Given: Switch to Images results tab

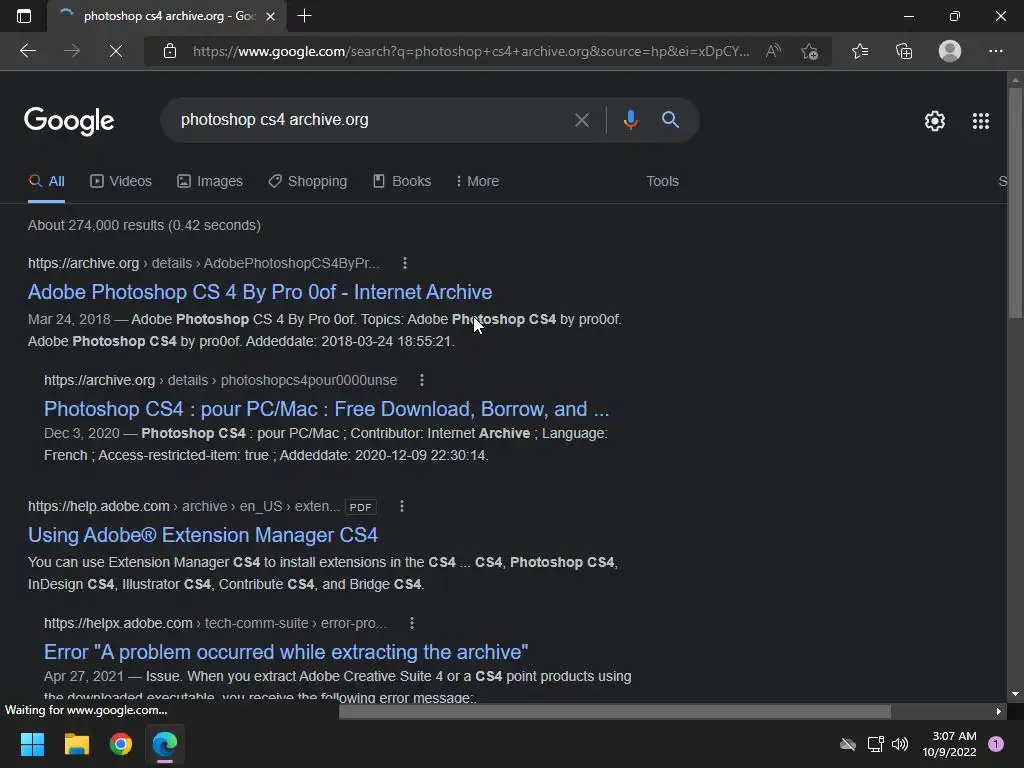Looking at the screenshot, I should coord(210,181).
